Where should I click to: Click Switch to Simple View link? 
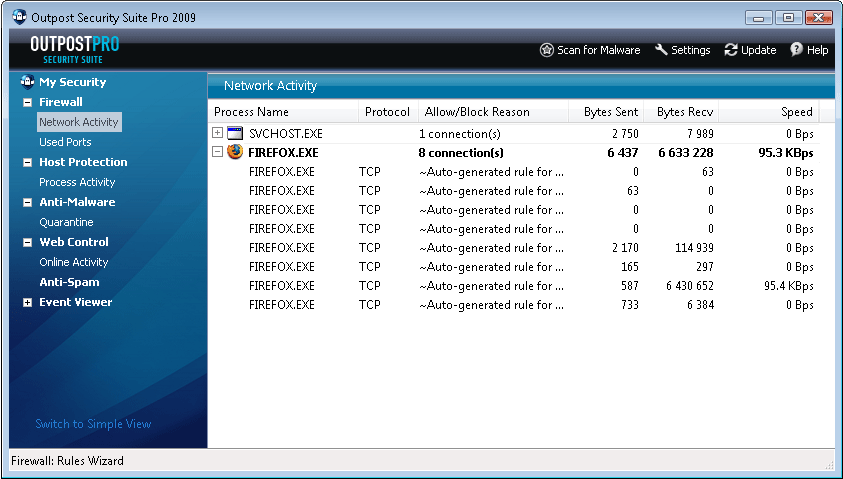pyautogui.click(x=93, y=424)
